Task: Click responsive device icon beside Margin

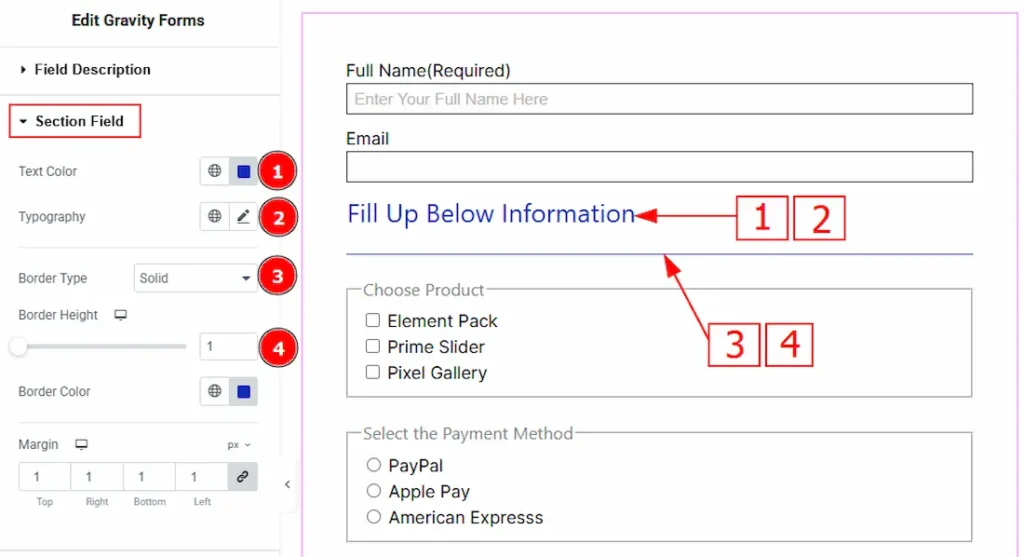Action: [x=82, y=444]
